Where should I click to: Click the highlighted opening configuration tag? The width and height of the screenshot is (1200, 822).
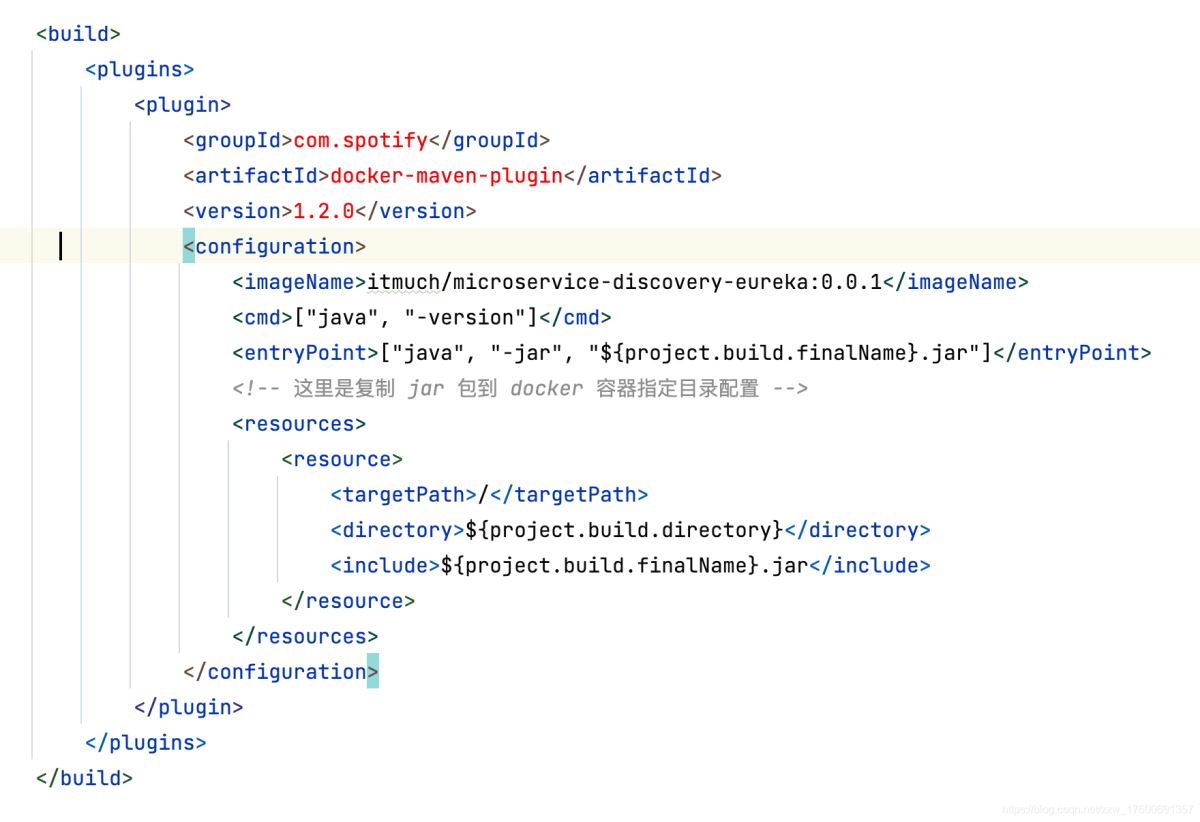(x=275, y=247)
